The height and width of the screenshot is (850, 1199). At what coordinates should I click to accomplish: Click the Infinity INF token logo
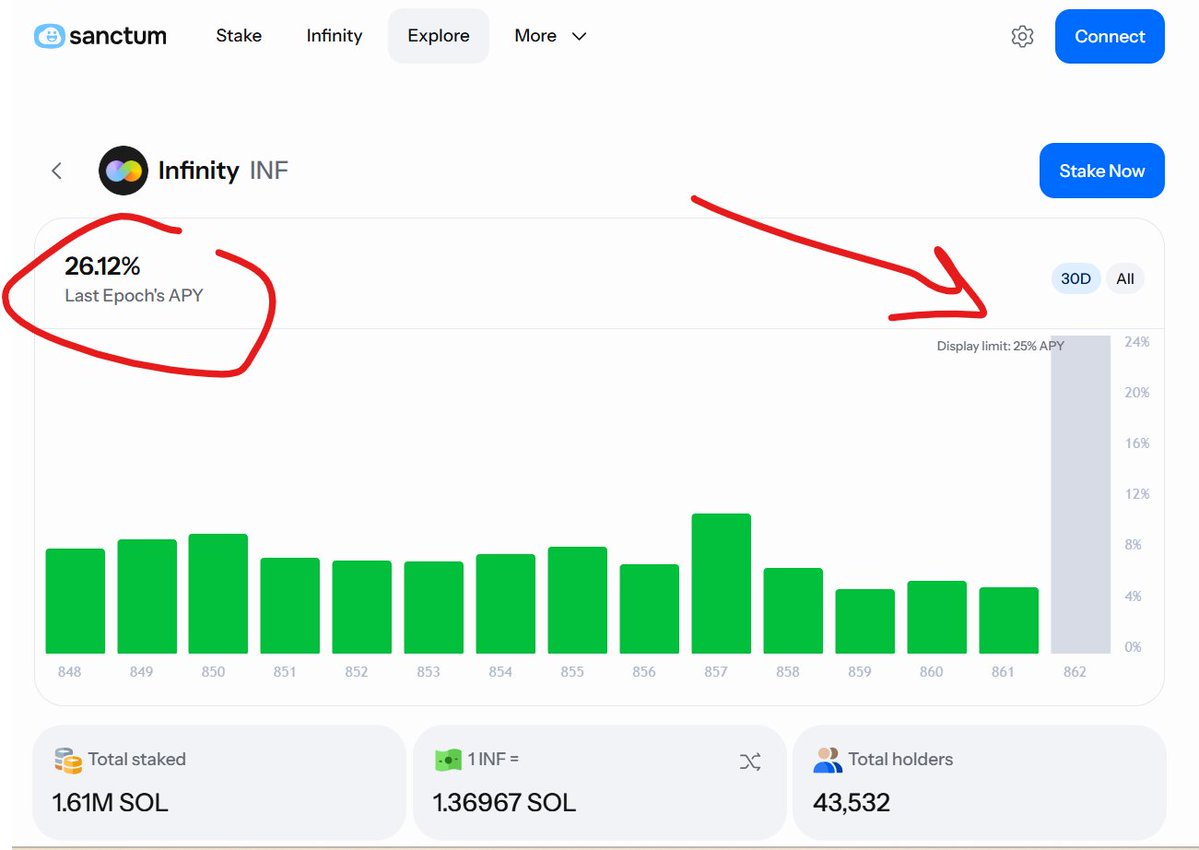tap(123, 170)
